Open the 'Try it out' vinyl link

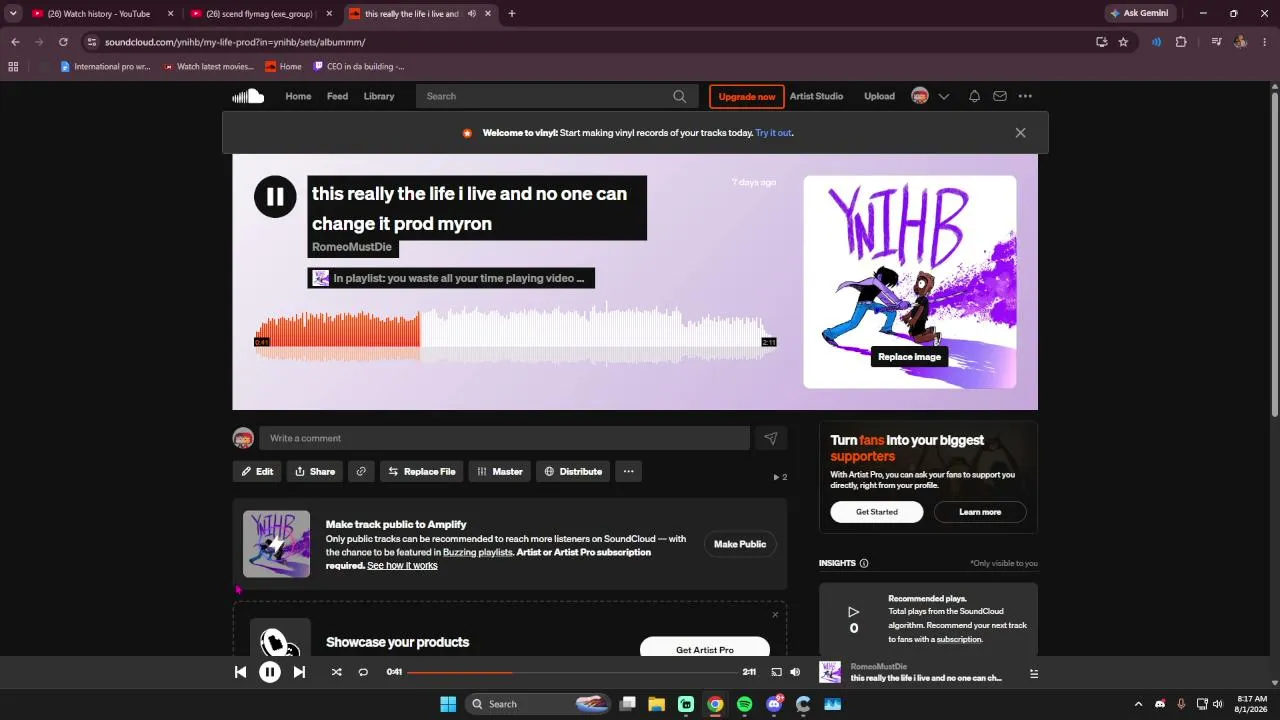[773, 133]
